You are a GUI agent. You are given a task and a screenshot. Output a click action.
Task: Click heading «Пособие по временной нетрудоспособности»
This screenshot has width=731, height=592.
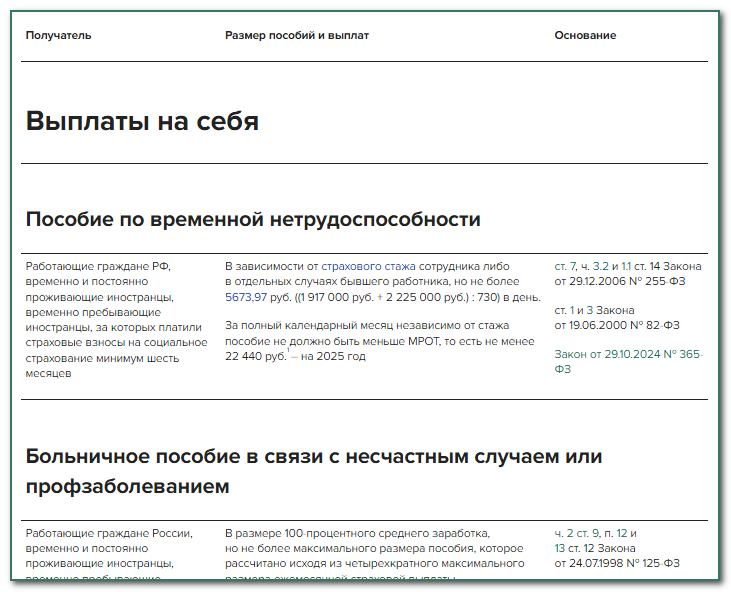pos(253,219)
